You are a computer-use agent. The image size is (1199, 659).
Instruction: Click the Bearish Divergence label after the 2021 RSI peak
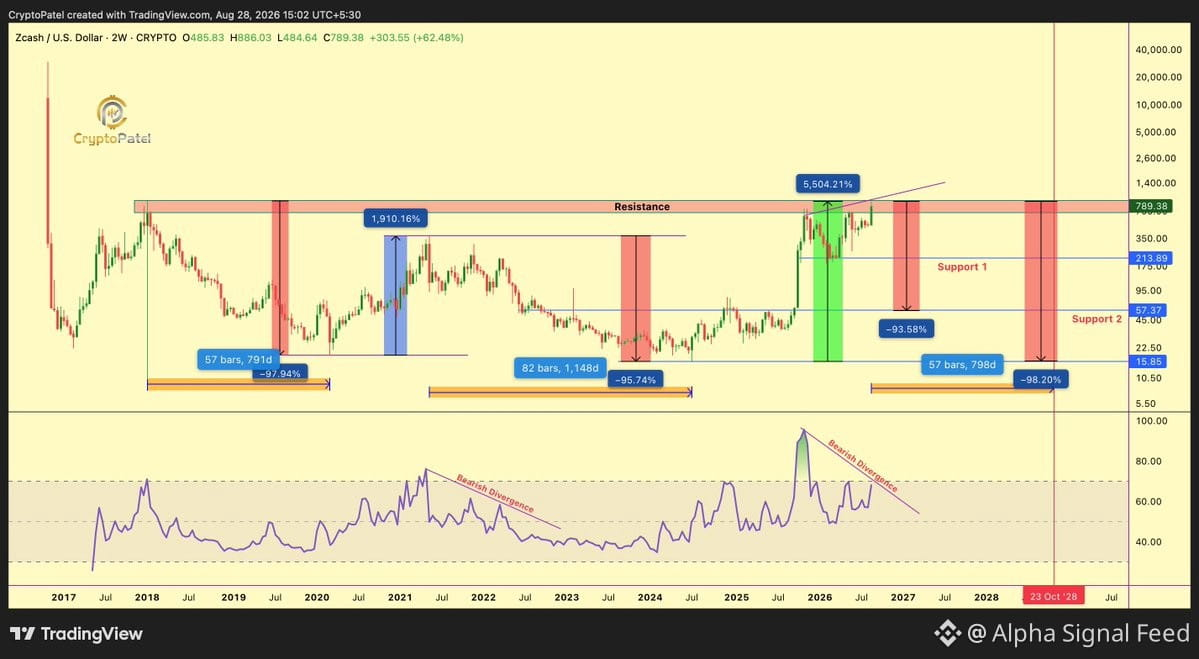[x=495, y=494]
